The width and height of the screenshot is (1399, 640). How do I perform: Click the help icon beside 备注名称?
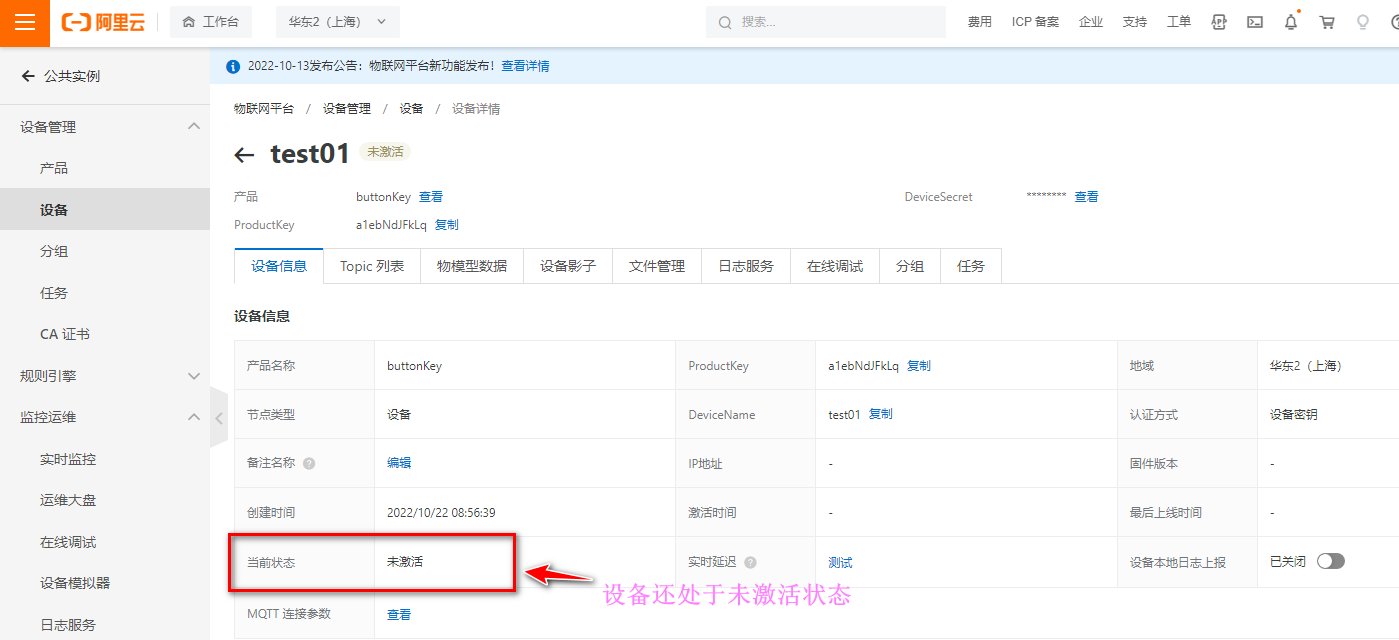click(309, 464)
